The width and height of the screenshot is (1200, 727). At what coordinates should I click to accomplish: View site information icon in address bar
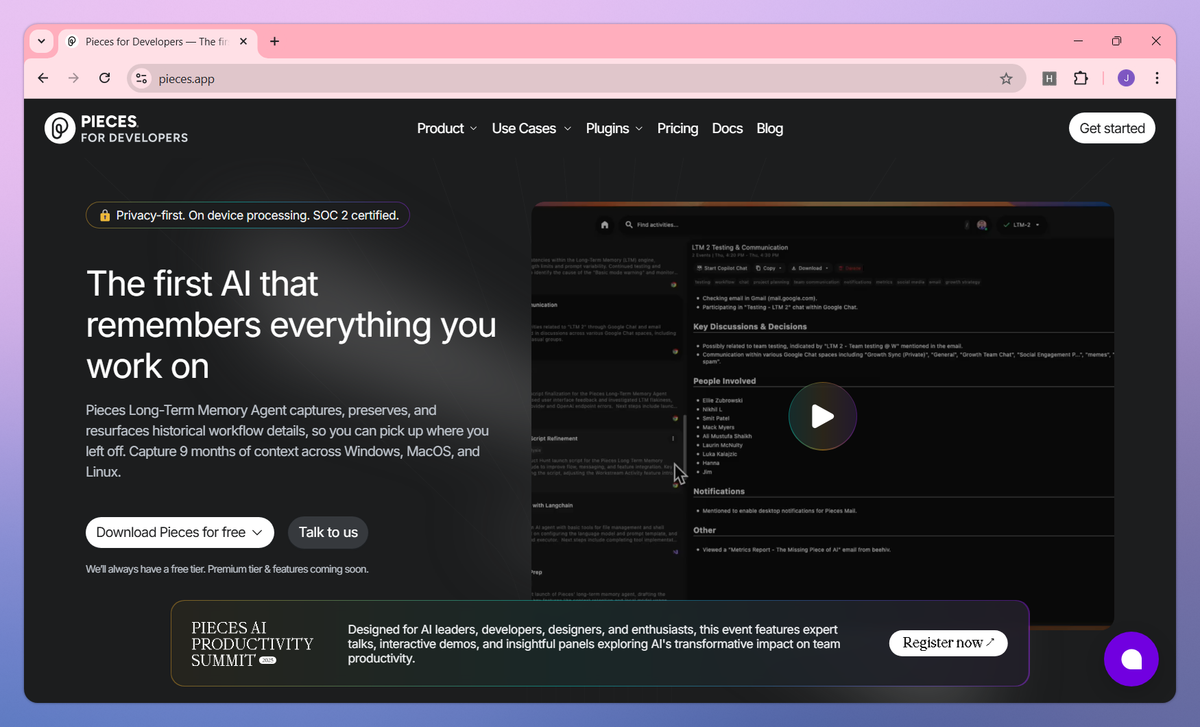[141, 78]
